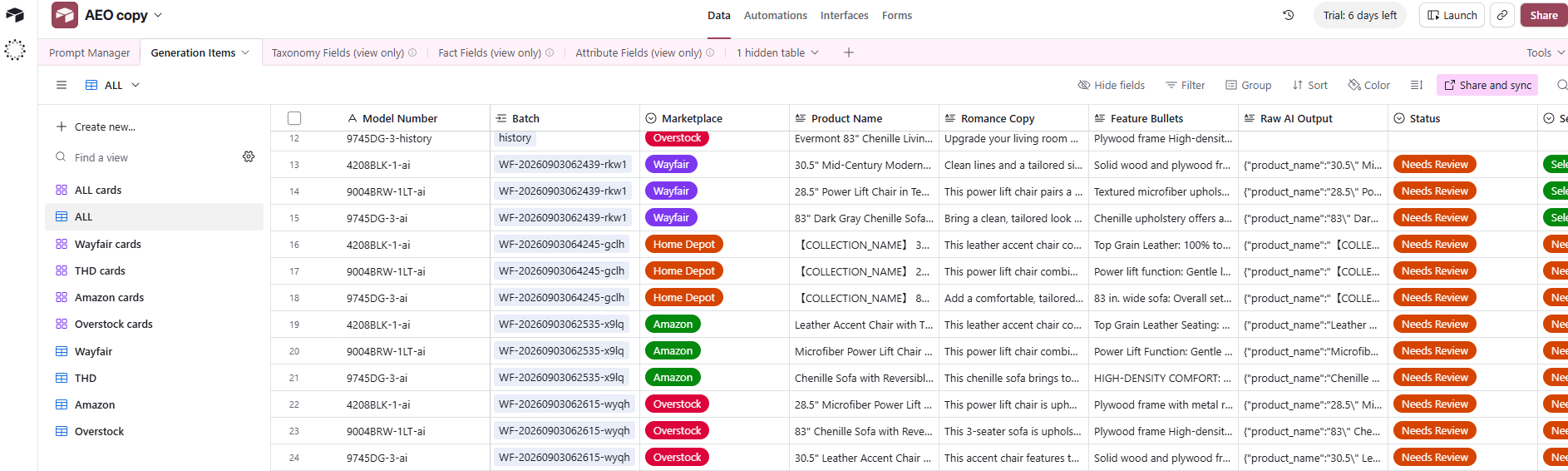Click Status column header
The height and width of the screenshot is (471, 1568).
1462,118
